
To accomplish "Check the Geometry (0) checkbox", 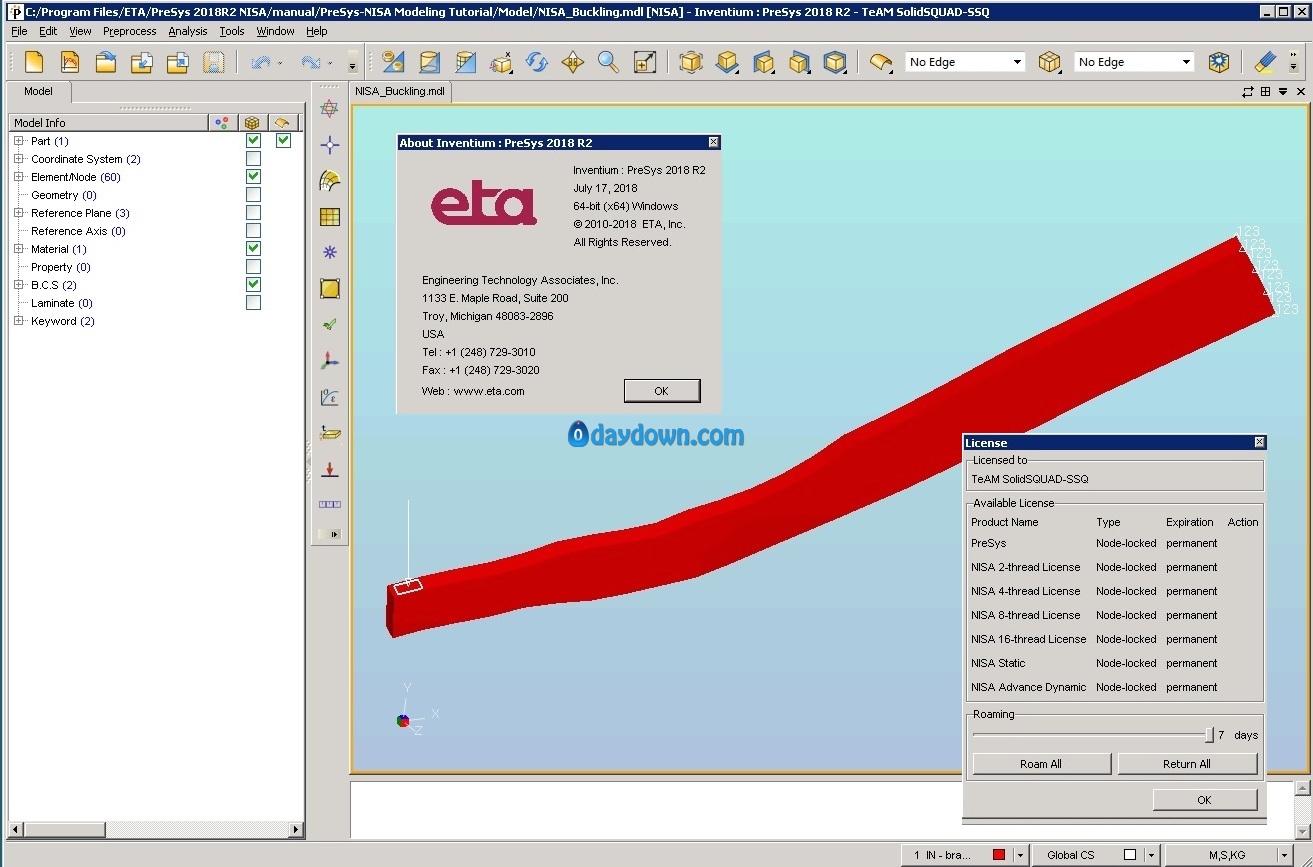I will pos(253,195).
